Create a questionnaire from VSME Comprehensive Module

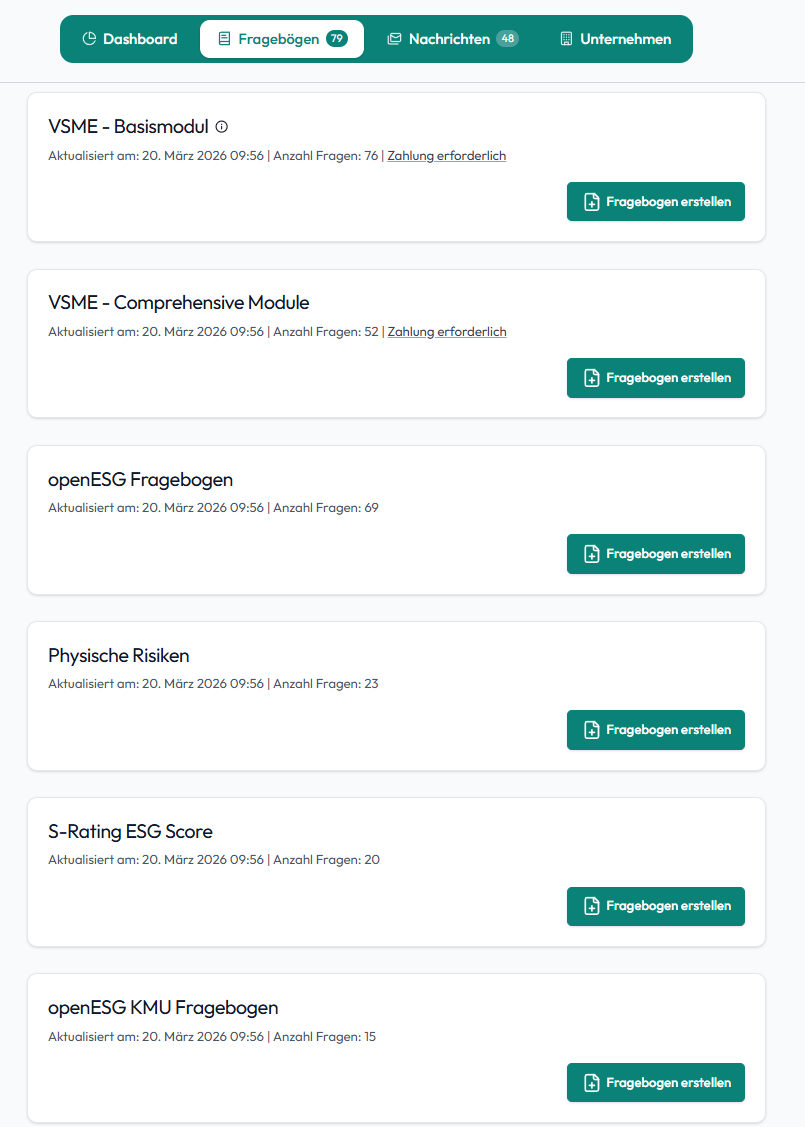click(655, 378)
